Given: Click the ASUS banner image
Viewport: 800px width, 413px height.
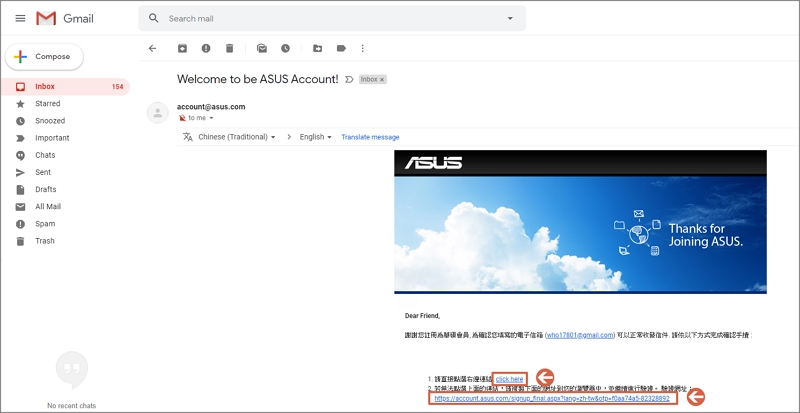Looking at the screenshot, I should point(580,222).
